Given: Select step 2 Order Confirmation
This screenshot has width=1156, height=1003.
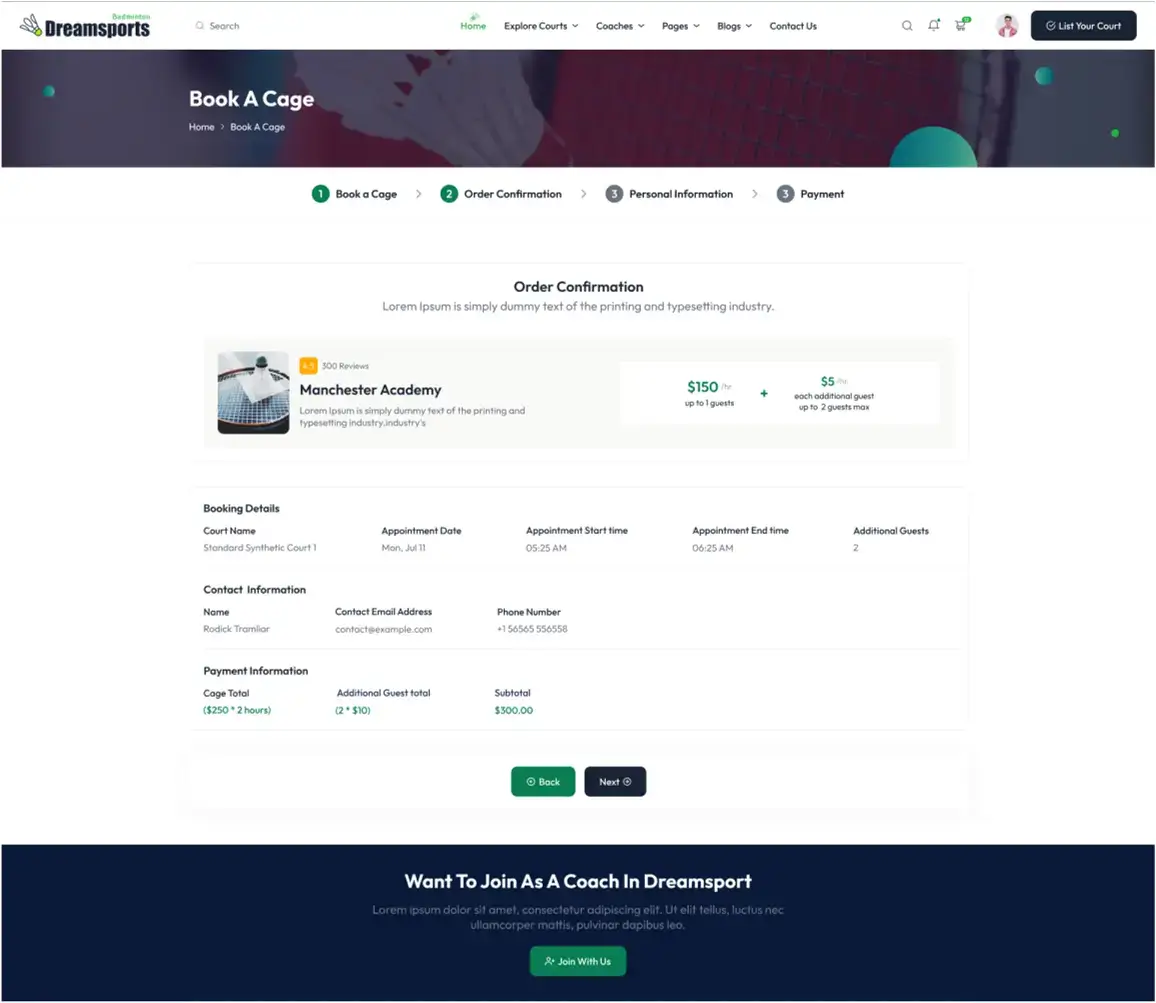Looking at the screenshot, I should (501, 194).
